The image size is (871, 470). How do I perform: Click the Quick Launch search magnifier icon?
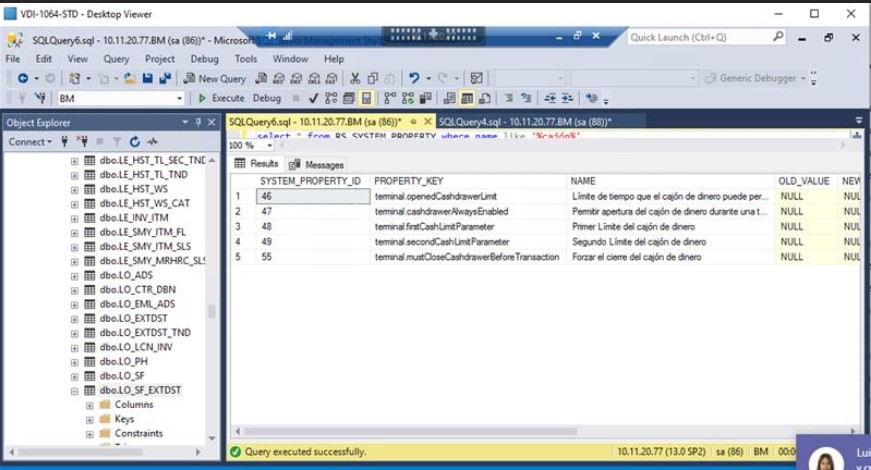pos(778,37)
